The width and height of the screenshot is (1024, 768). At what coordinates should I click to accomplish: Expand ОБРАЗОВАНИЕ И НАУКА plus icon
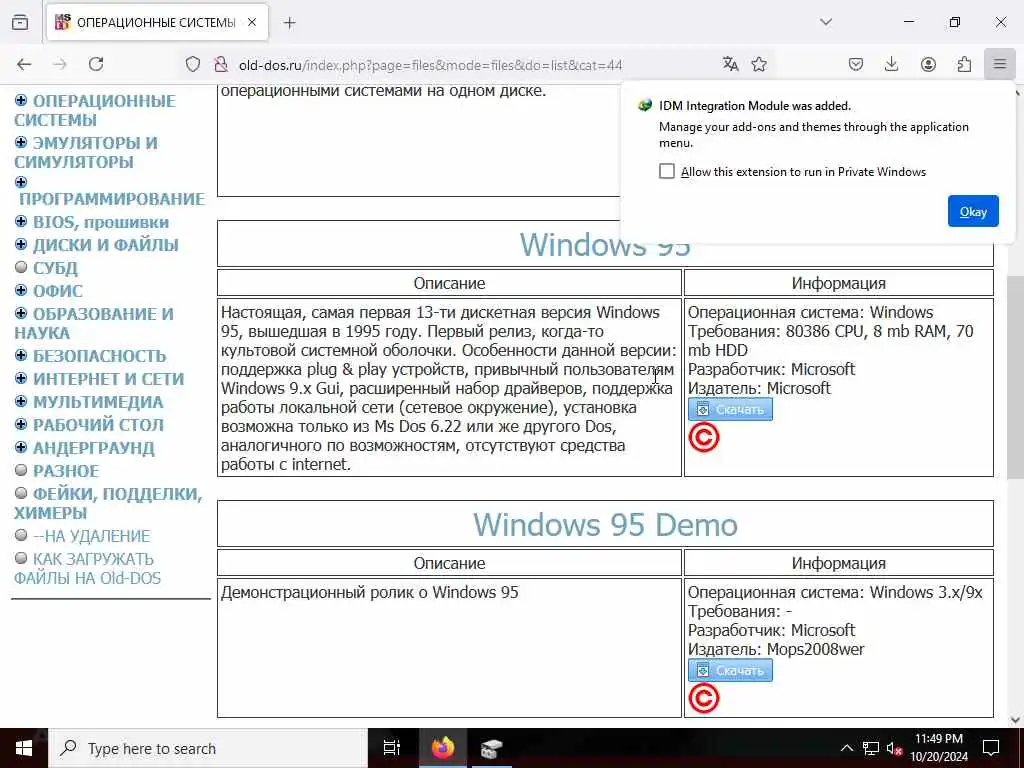pos(21,313)
